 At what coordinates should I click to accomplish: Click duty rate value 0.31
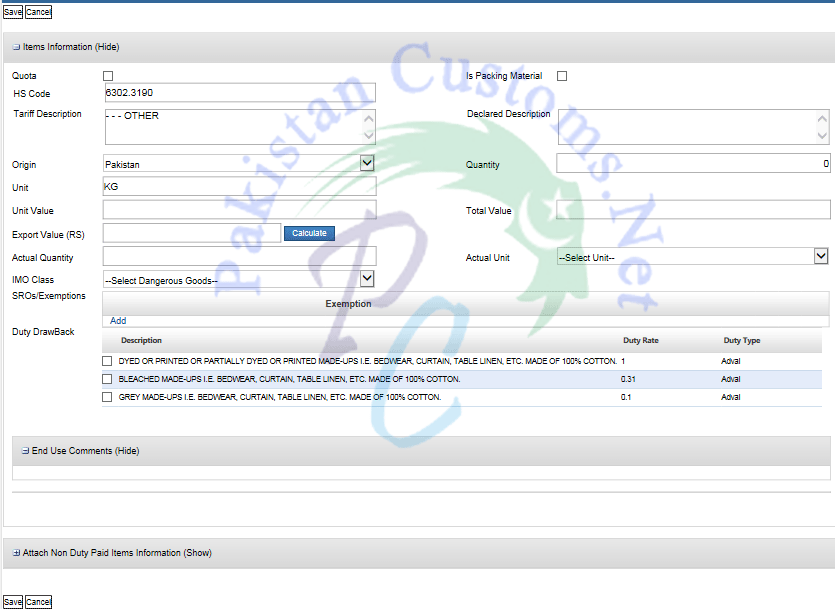pyautogui.click(x=628, y=379)
